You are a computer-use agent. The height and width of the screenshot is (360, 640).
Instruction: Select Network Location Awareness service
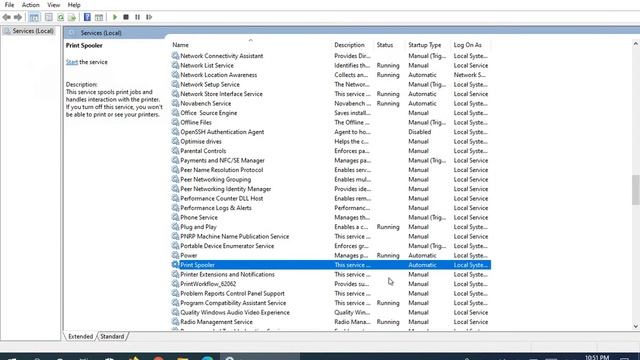tap(331, 75)
